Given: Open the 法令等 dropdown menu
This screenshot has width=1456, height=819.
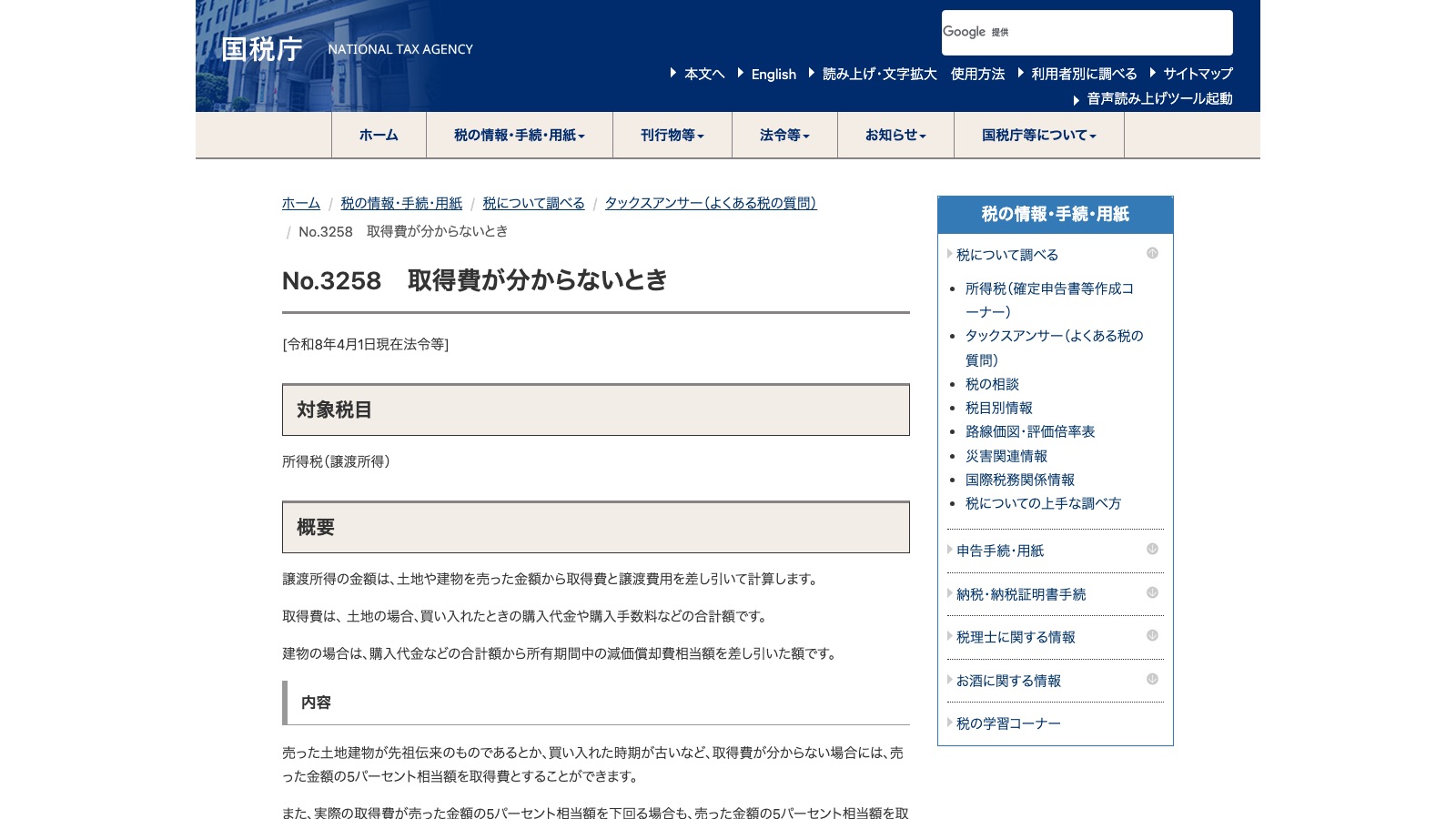Looking at the screenshot, I should click(x=784, y=135).
